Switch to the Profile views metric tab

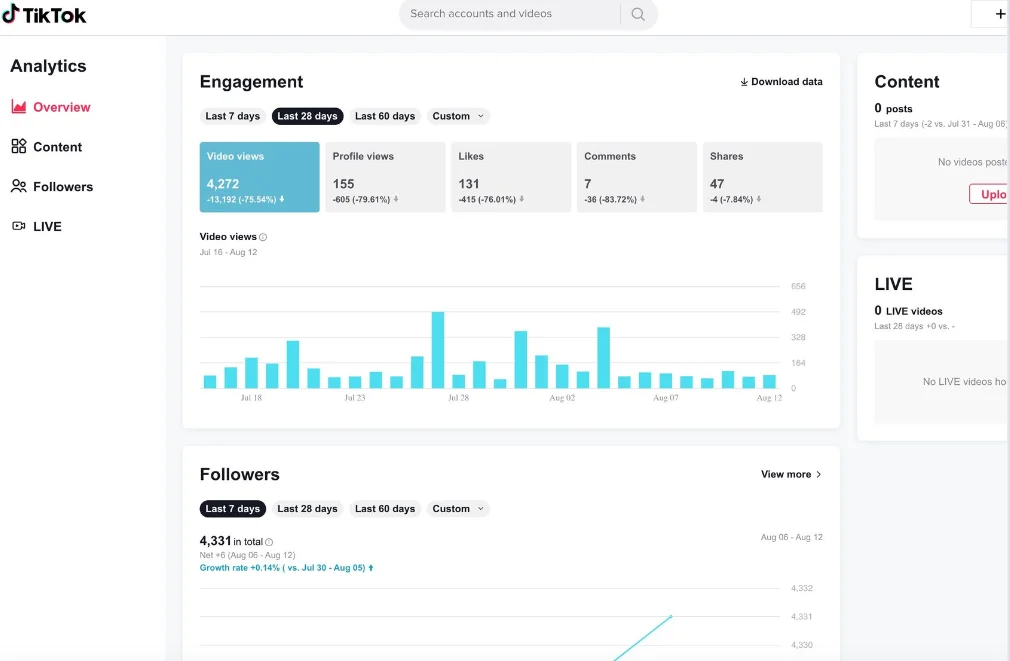click(385, 177)
